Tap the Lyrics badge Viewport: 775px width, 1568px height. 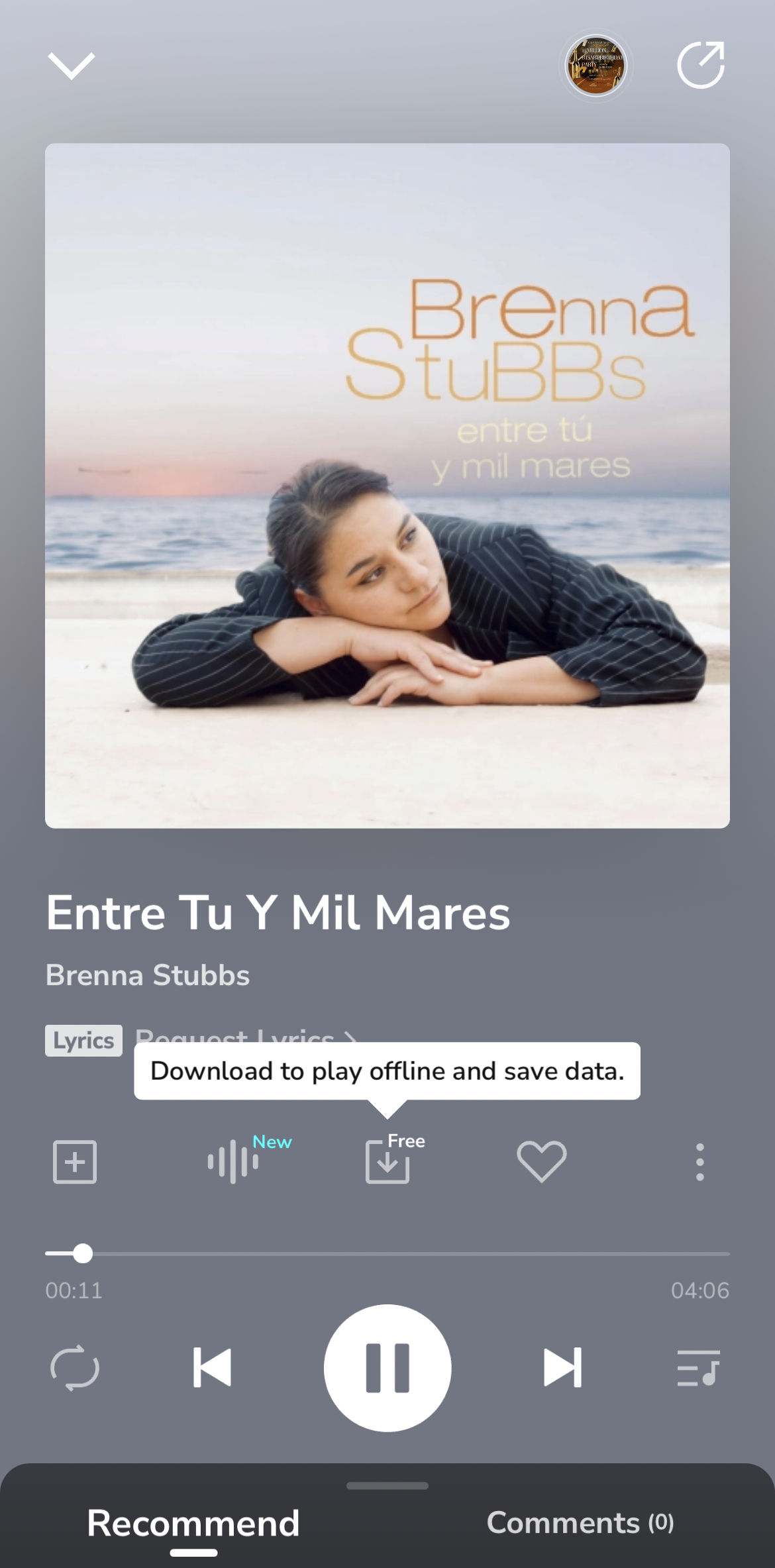(83, 1040)
